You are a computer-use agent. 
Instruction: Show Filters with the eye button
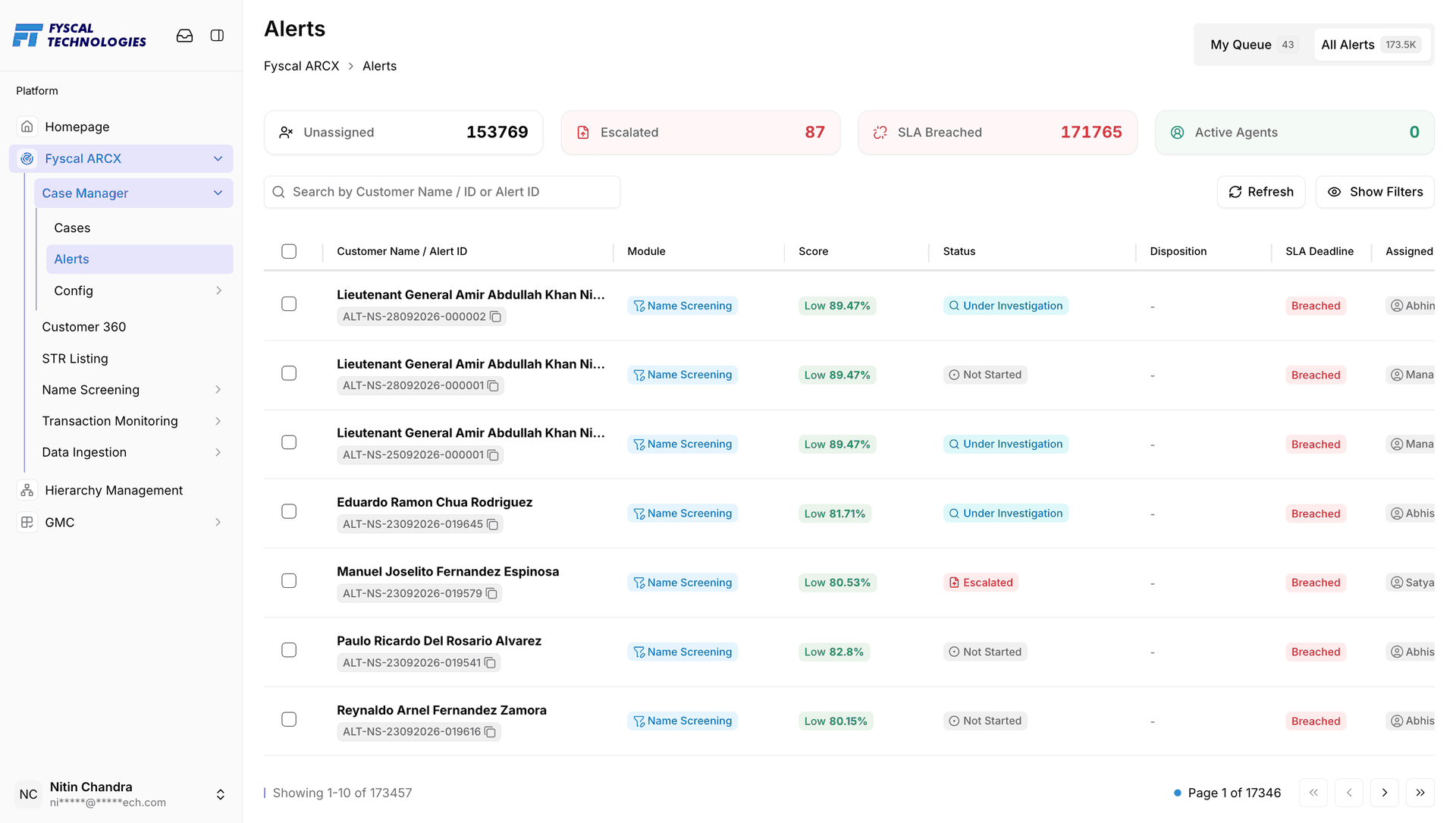(1375, 192)
